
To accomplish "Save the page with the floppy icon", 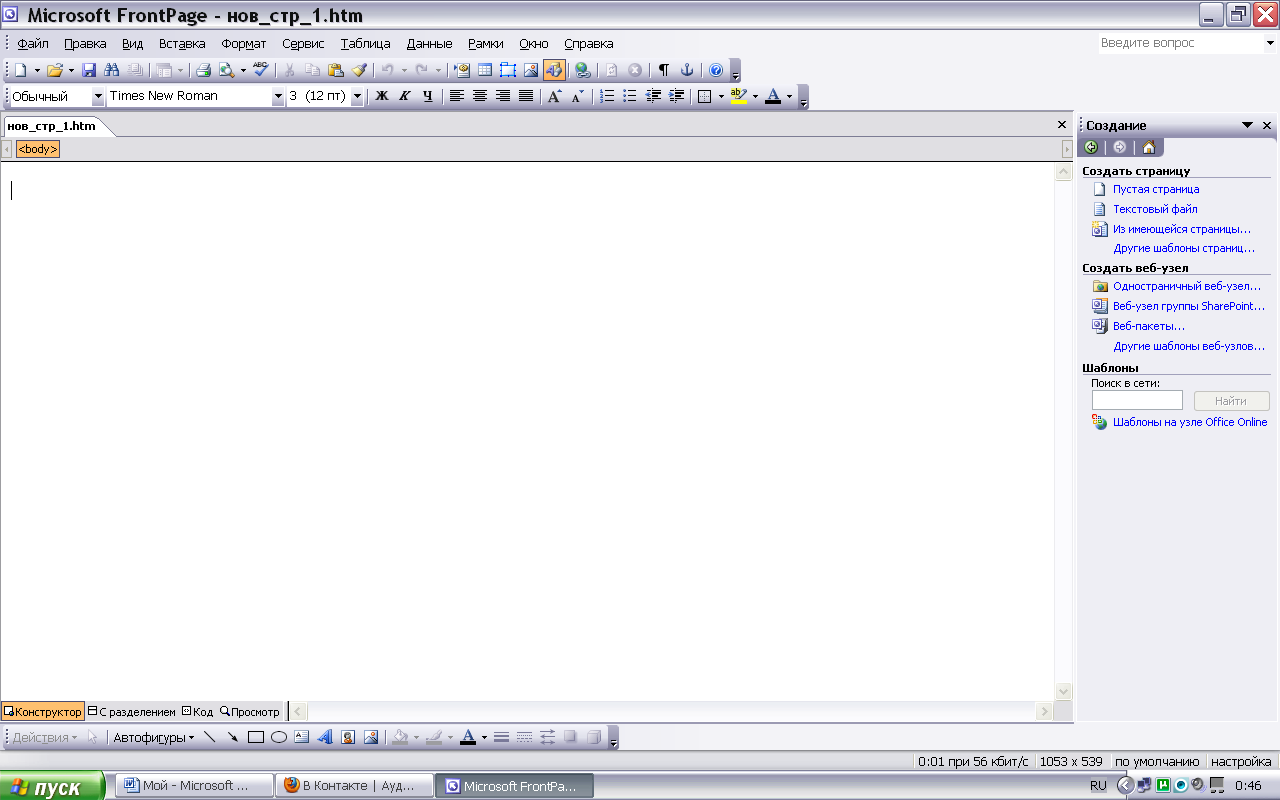I will [x=89, y=70].
